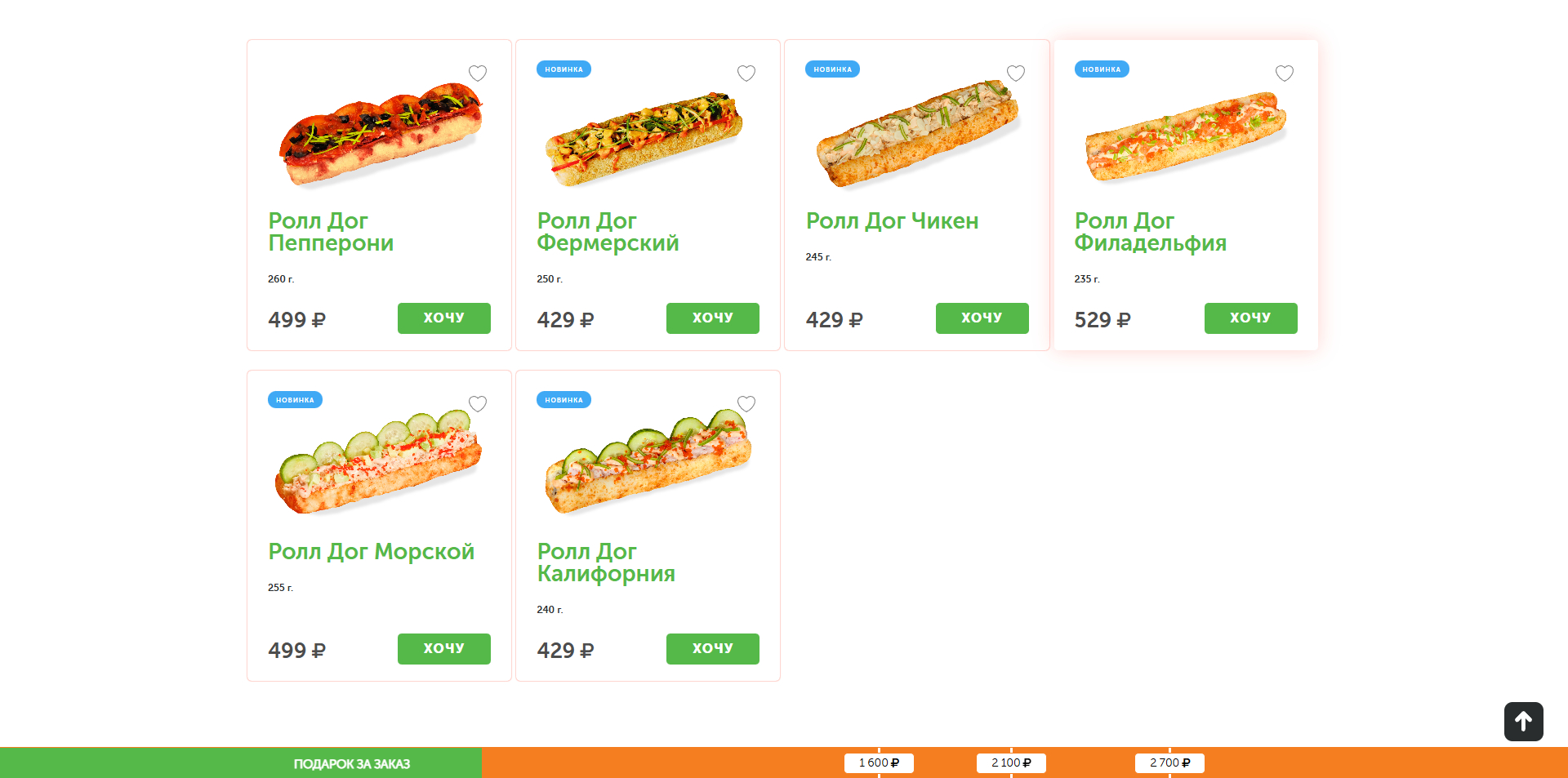Open Ролл Дог Чикен product title
The width and height of the screenshot is (1568, 778).
[x=892, y=221]
